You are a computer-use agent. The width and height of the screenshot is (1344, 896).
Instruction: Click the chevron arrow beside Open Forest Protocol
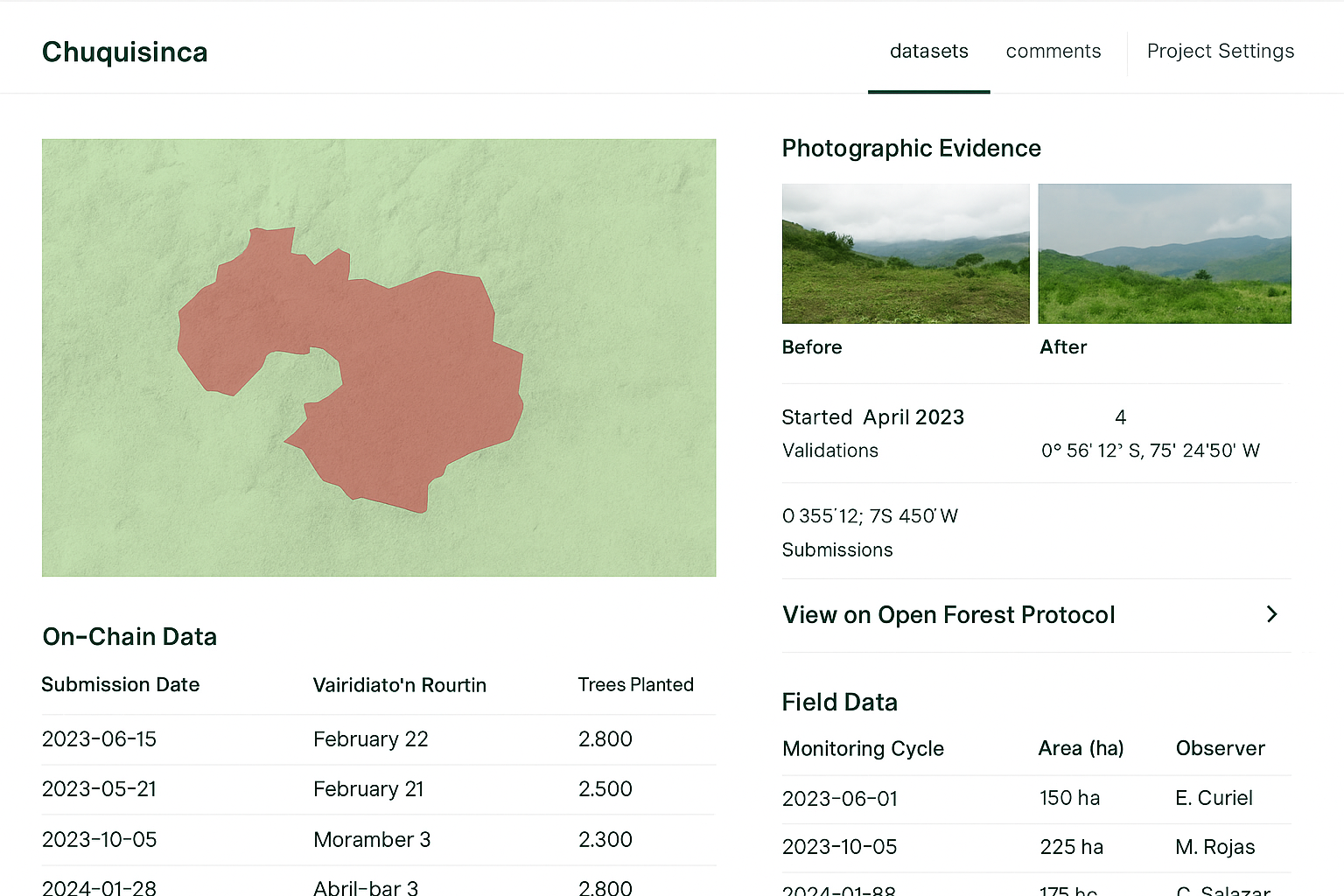[1271, 614]
